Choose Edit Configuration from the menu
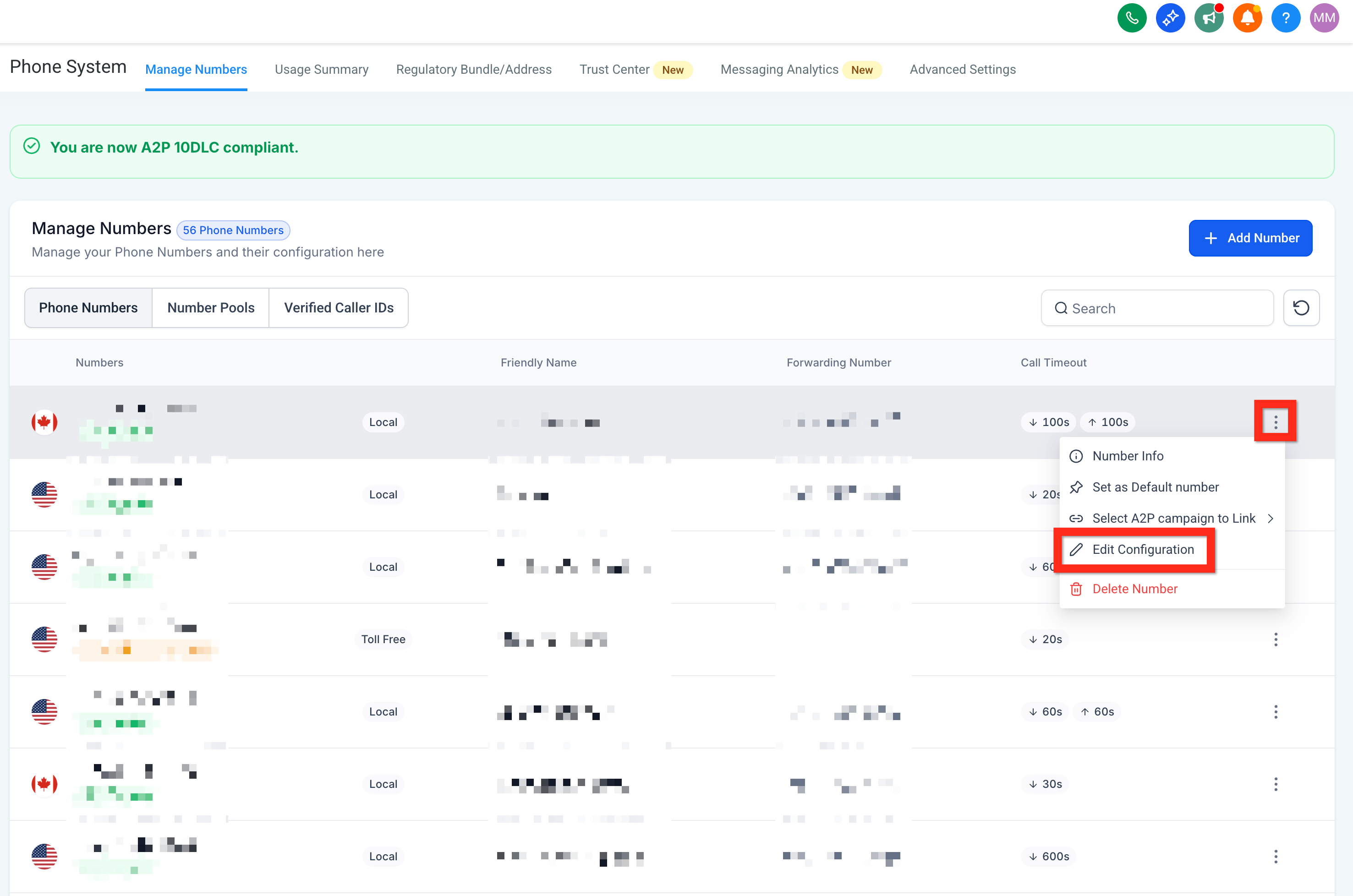 (x=1142, y=549)
